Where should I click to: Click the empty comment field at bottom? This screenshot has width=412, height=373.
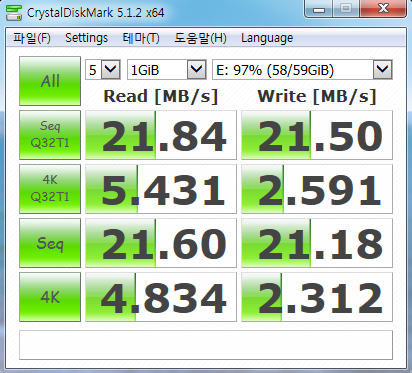(x=206, y=345)
